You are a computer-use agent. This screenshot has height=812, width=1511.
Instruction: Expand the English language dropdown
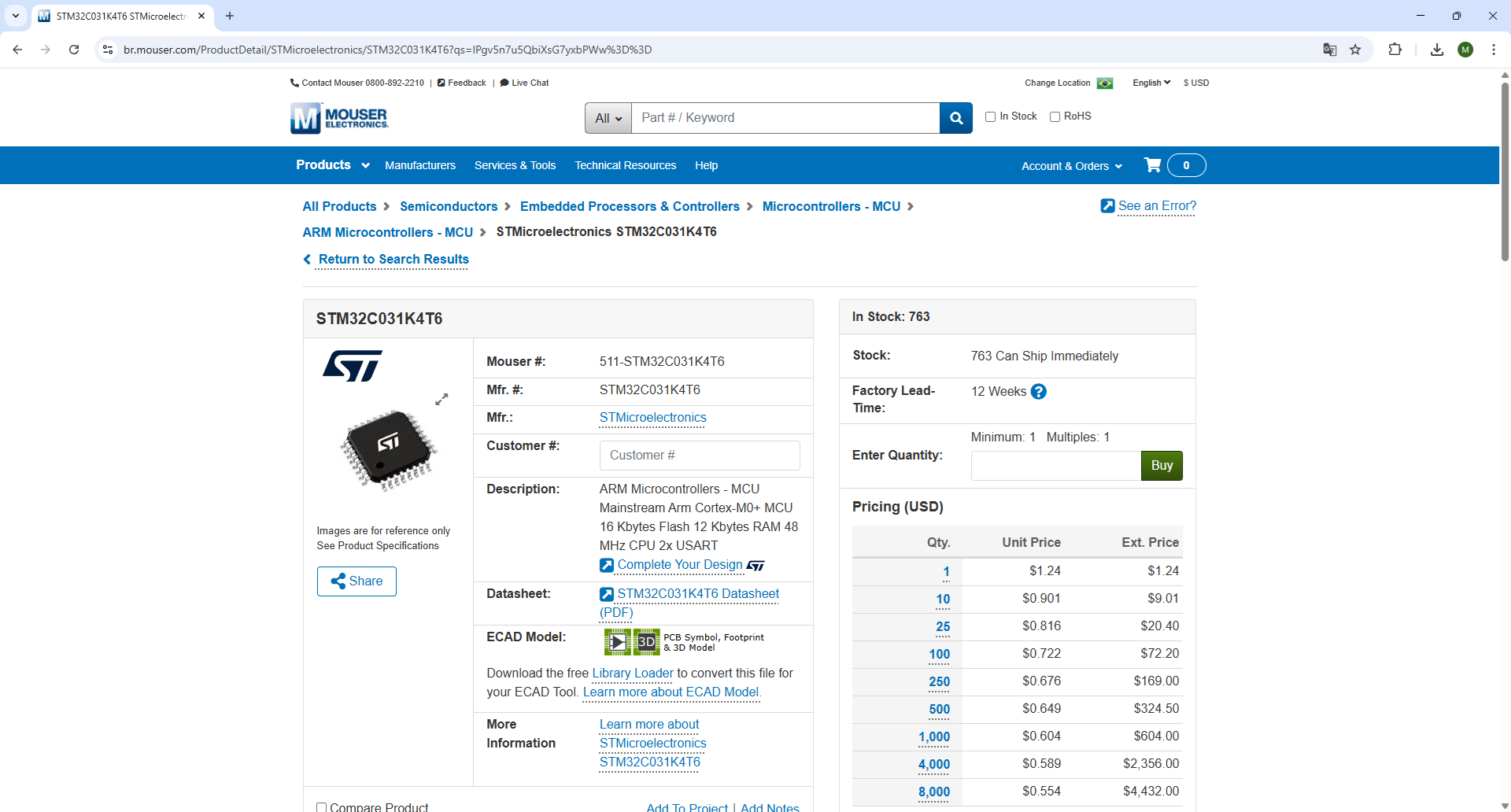[x=1151, y=83]
